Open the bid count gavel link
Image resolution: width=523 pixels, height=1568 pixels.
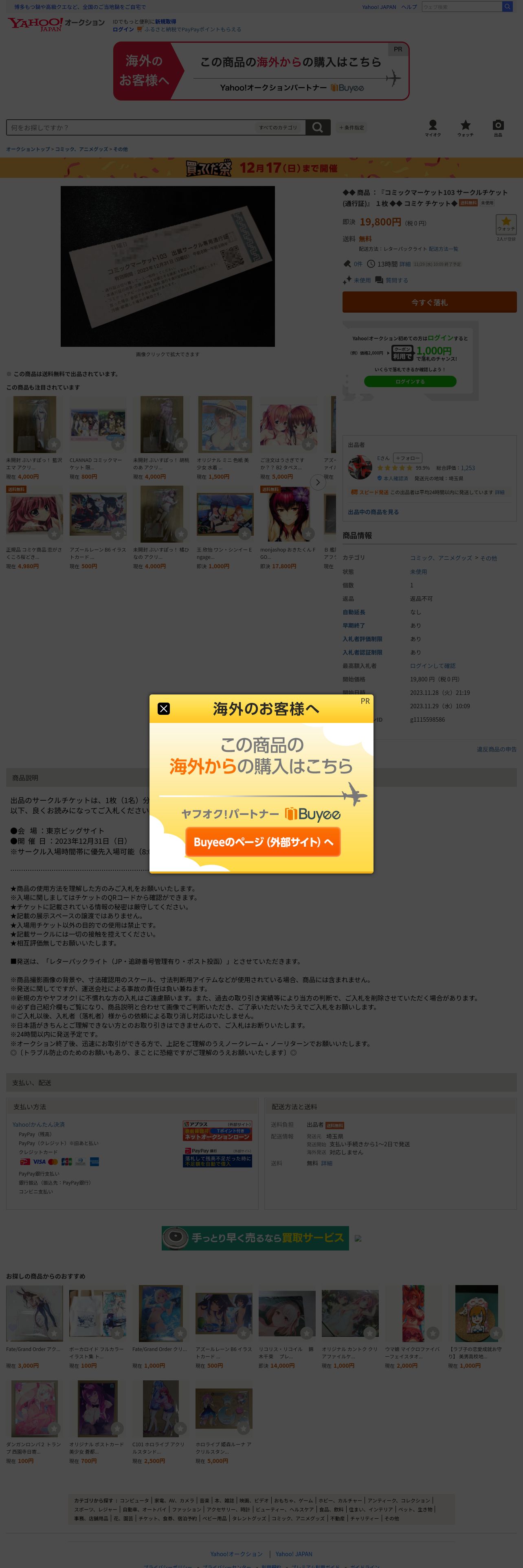[x=353, y=264]
